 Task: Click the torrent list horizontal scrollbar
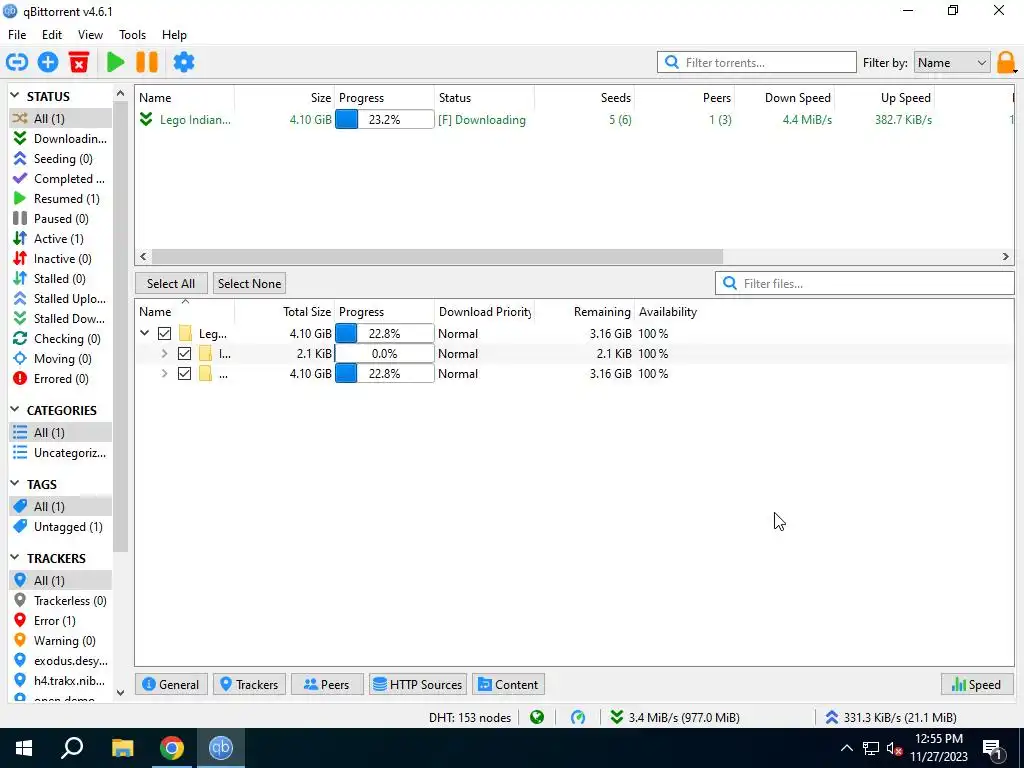tap(437, 257)
